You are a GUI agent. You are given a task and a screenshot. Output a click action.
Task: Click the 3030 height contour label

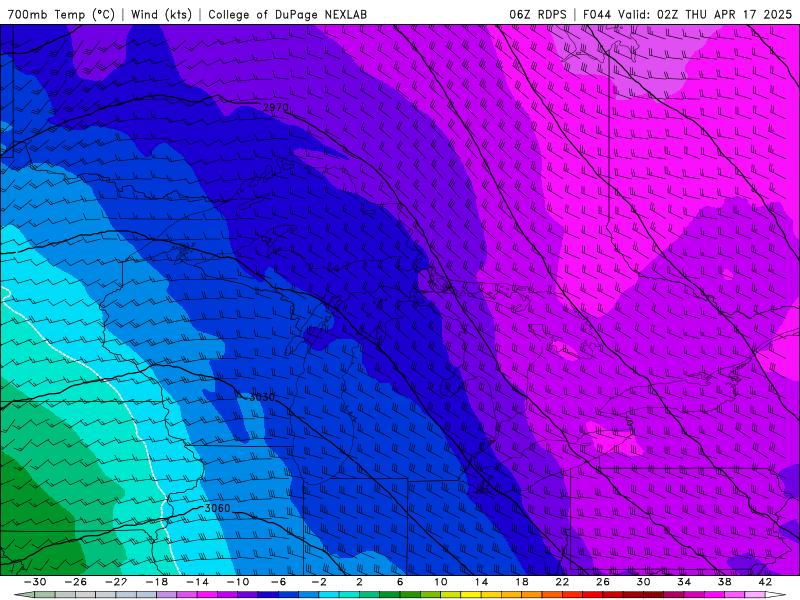262,397
